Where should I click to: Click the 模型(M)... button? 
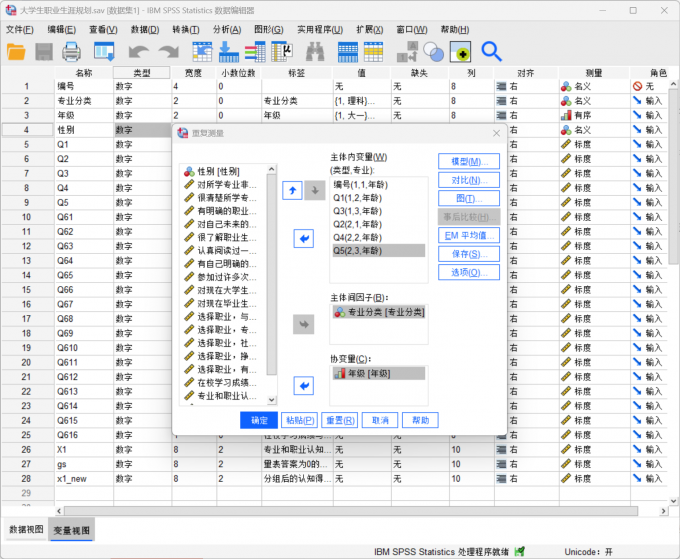[469, 161]
